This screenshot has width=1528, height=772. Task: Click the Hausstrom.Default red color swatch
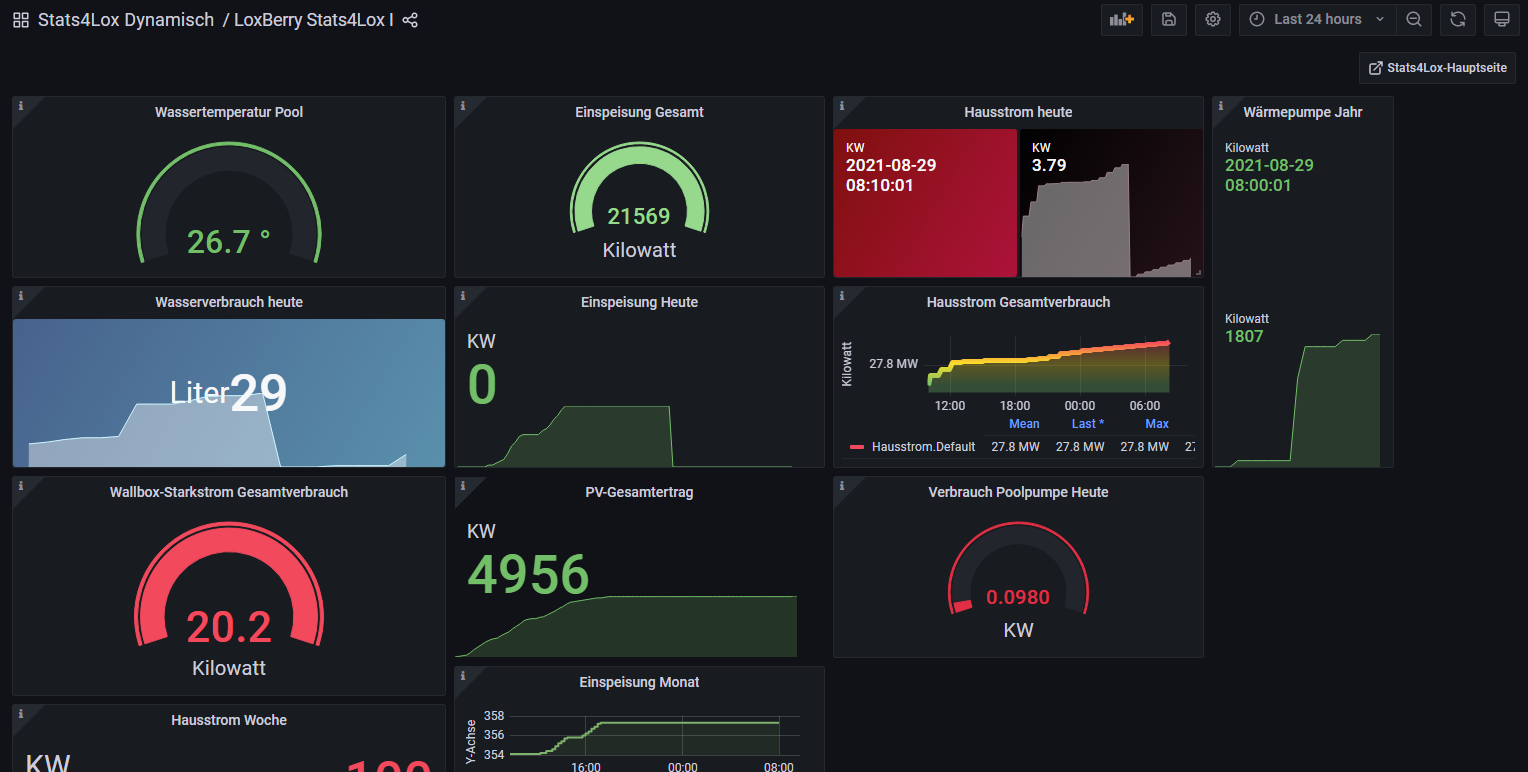[856, 447]
